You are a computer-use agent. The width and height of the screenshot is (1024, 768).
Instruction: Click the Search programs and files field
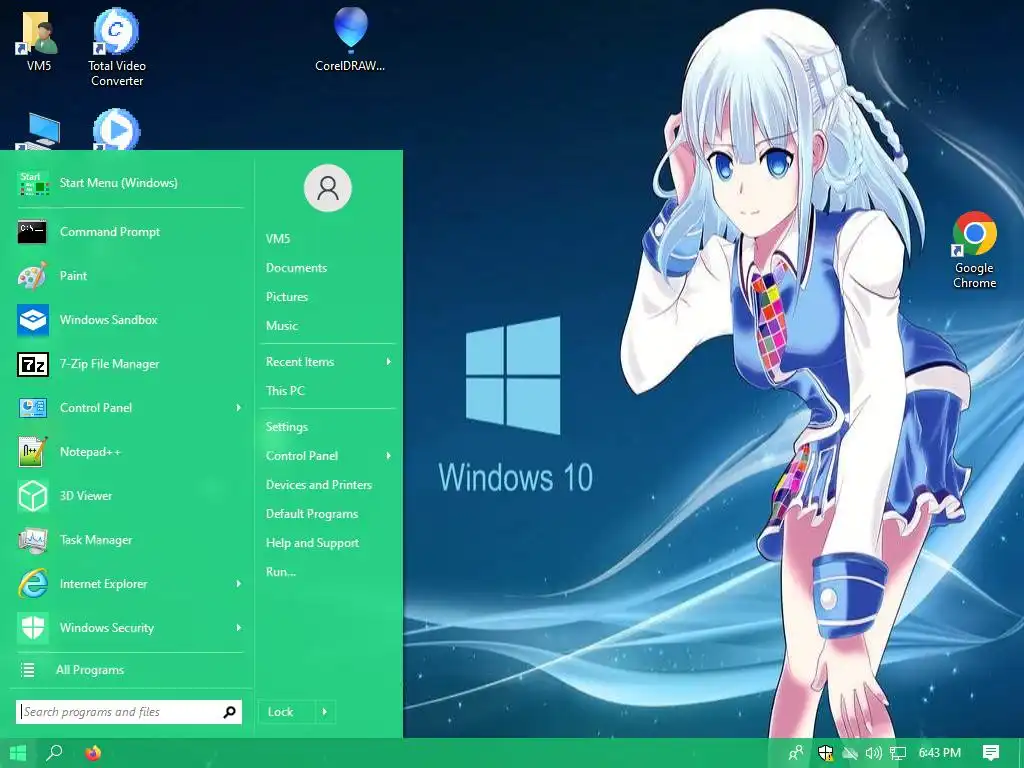click(129, 712)
